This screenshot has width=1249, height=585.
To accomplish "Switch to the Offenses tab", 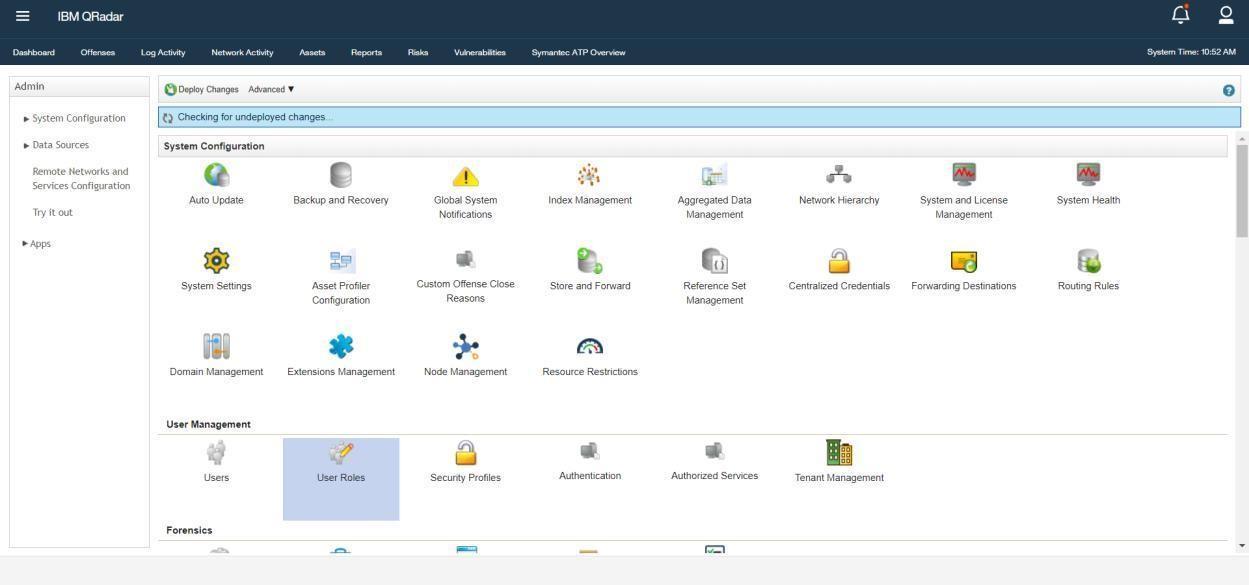I will pos(98,52).
